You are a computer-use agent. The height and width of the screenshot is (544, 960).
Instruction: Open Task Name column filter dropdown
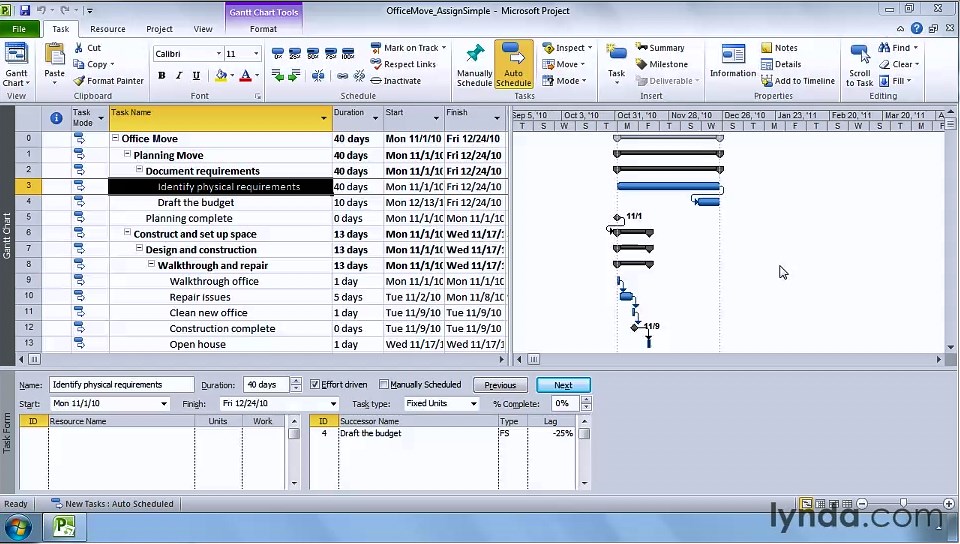click(x=324, y=117)
